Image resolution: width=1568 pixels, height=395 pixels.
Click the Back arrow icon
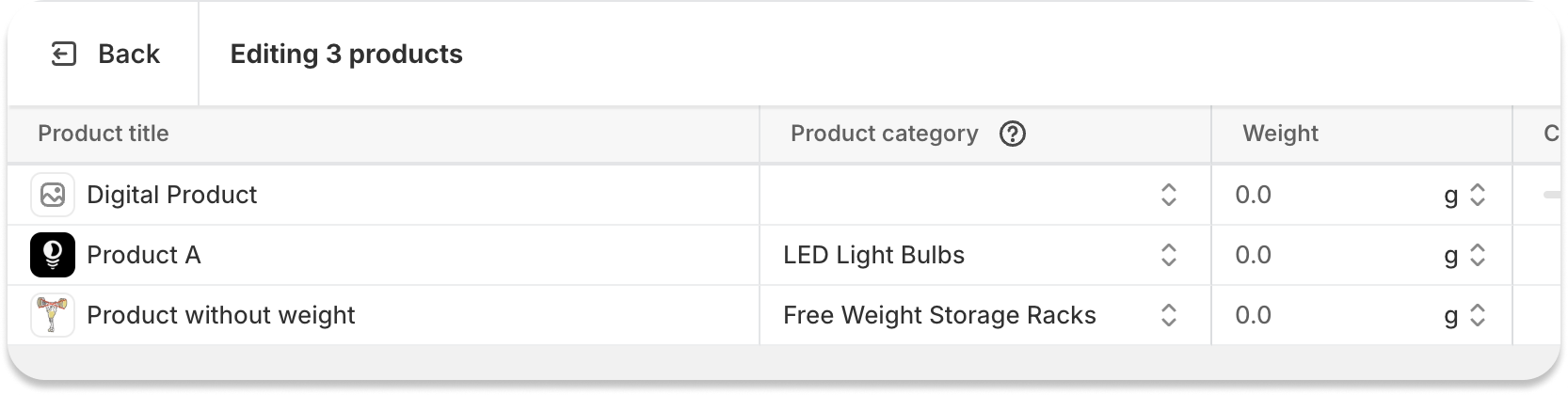pyautogui.click(x=63, y=55)
